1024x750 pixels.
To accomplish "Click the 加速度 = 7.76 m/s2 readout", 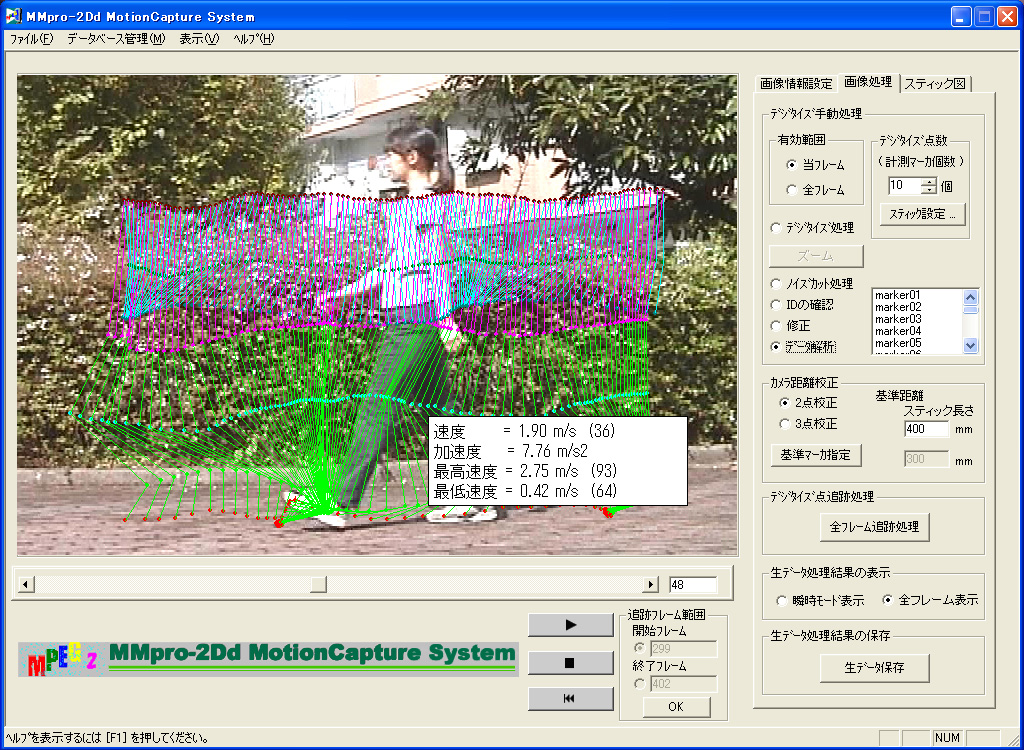I will 511,451.
